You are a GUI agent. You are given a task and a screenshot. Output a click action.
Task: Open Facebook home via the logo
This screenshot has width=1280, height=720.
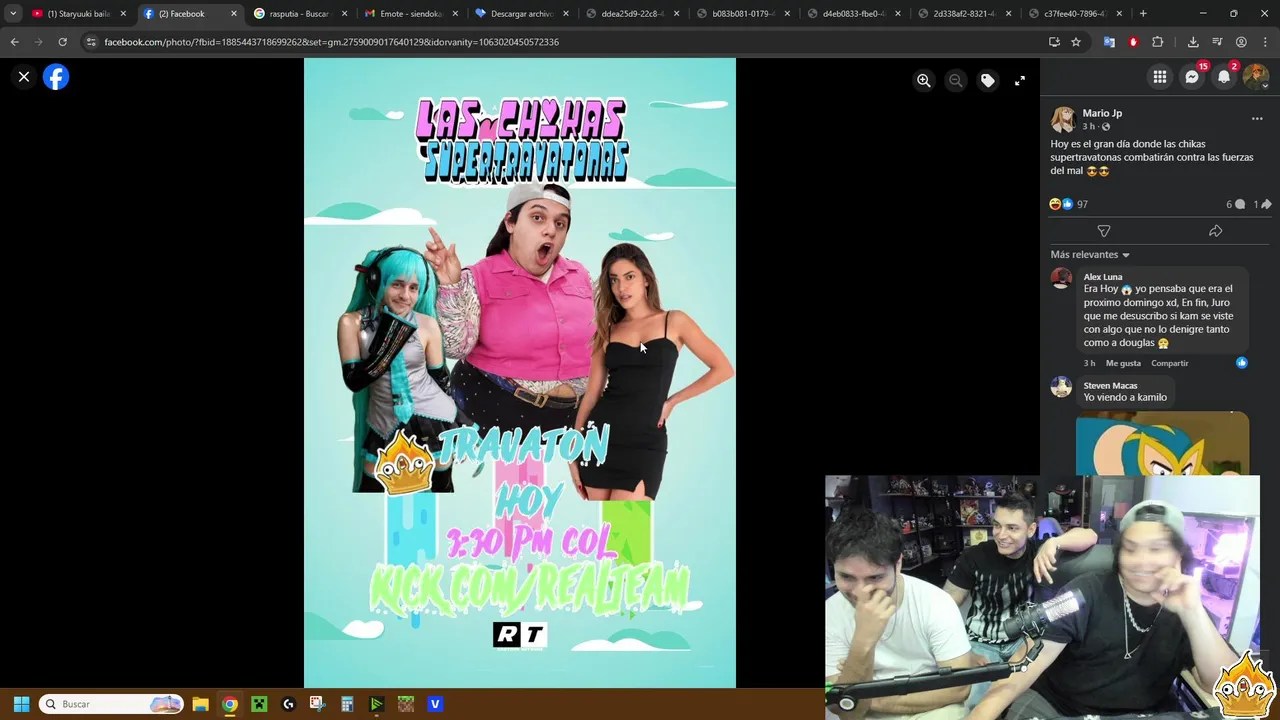click(56, 77)
